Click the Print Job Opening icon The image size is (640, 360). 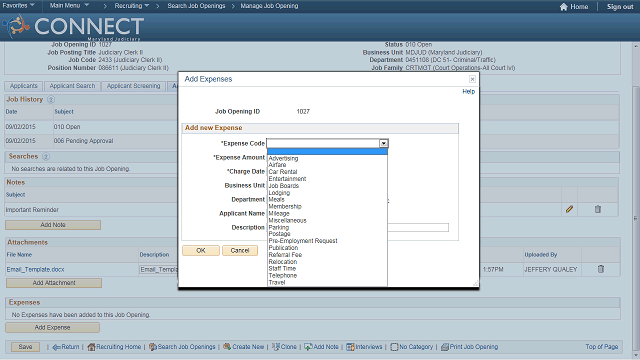pyautogui.click(x=444, y=347)
